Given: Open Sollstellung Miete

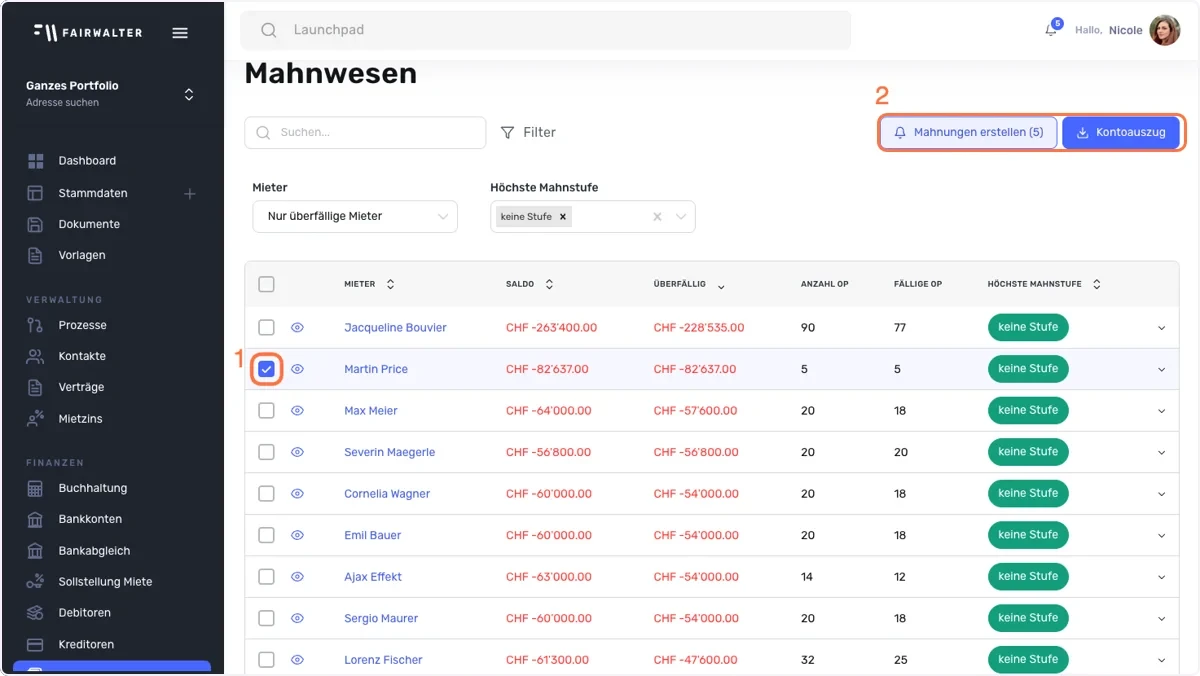Looking at the screenshot, I should click(105, 582).
